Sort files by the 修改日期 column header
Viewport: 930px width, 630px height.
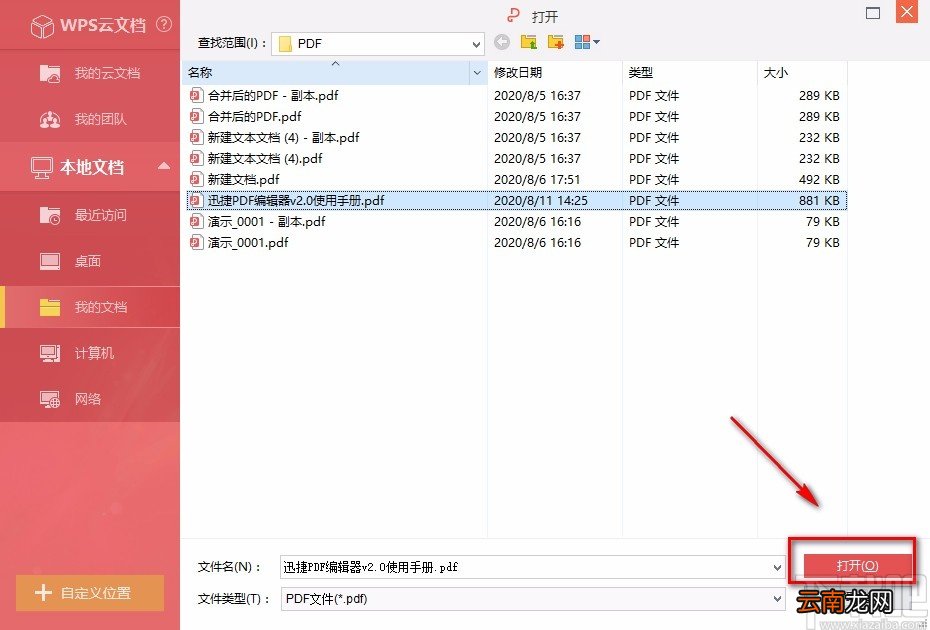click(x=555, y=72)
